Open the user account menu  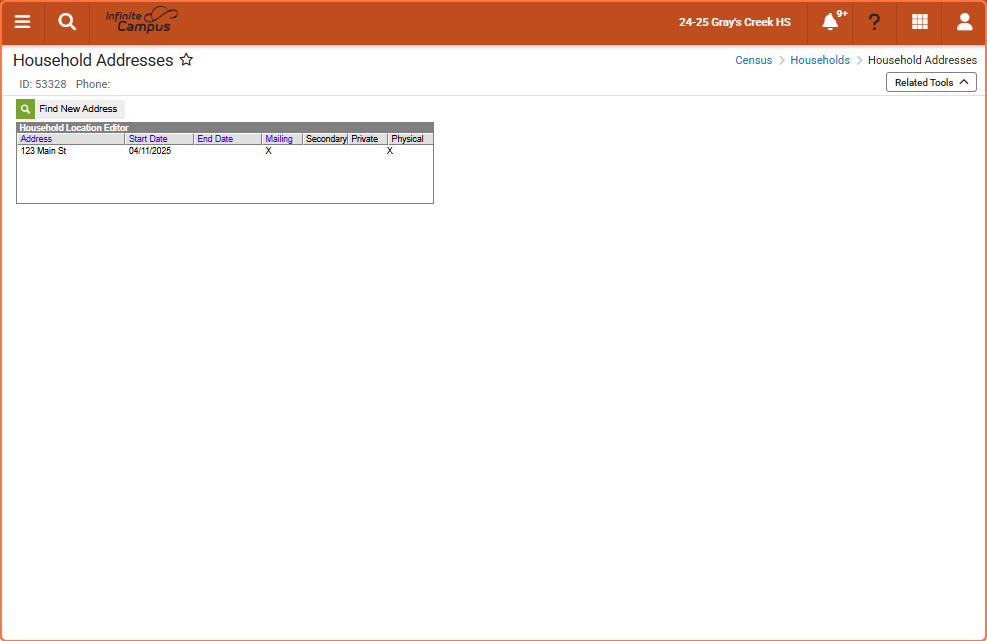click(964, 22)
